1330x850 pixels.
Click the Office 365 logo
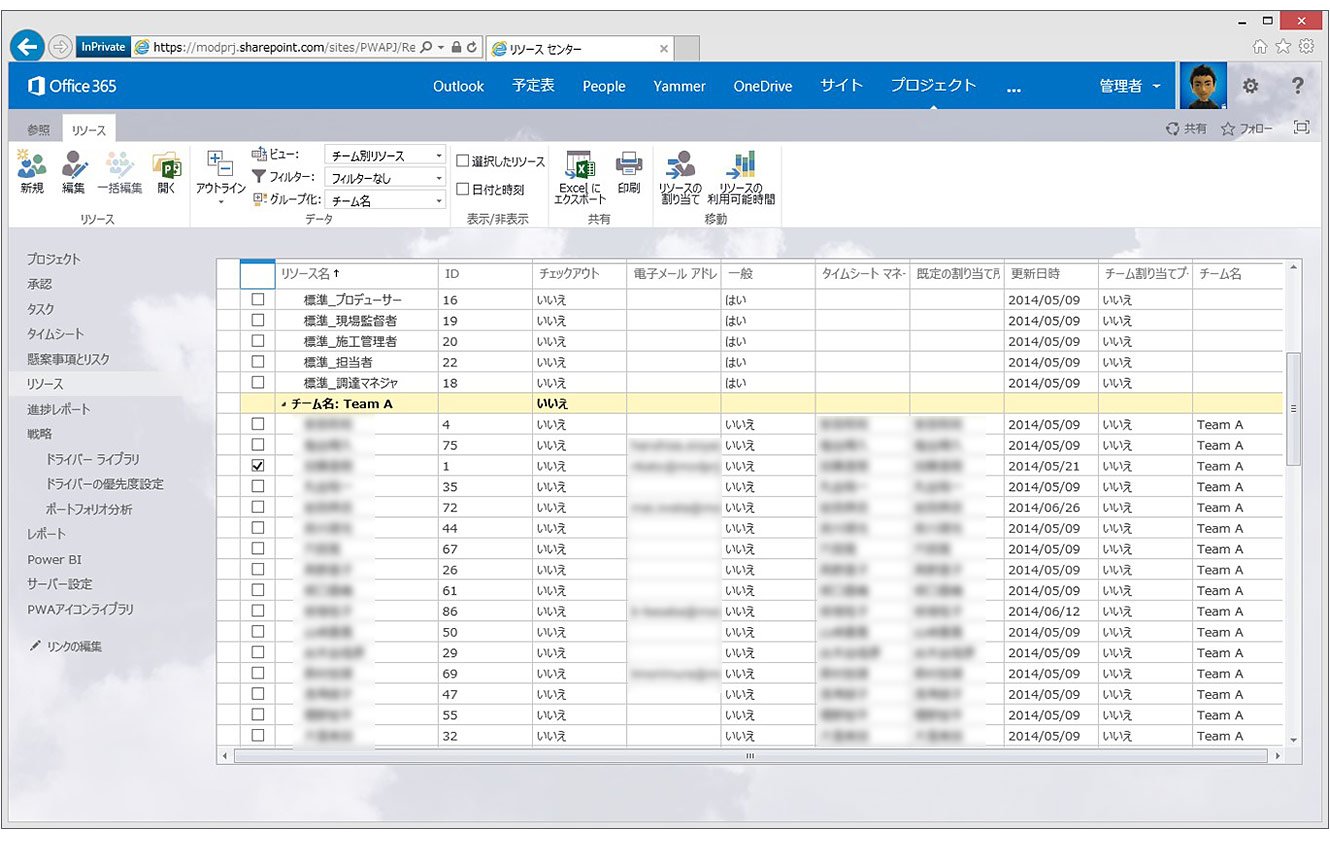(72, 86)
